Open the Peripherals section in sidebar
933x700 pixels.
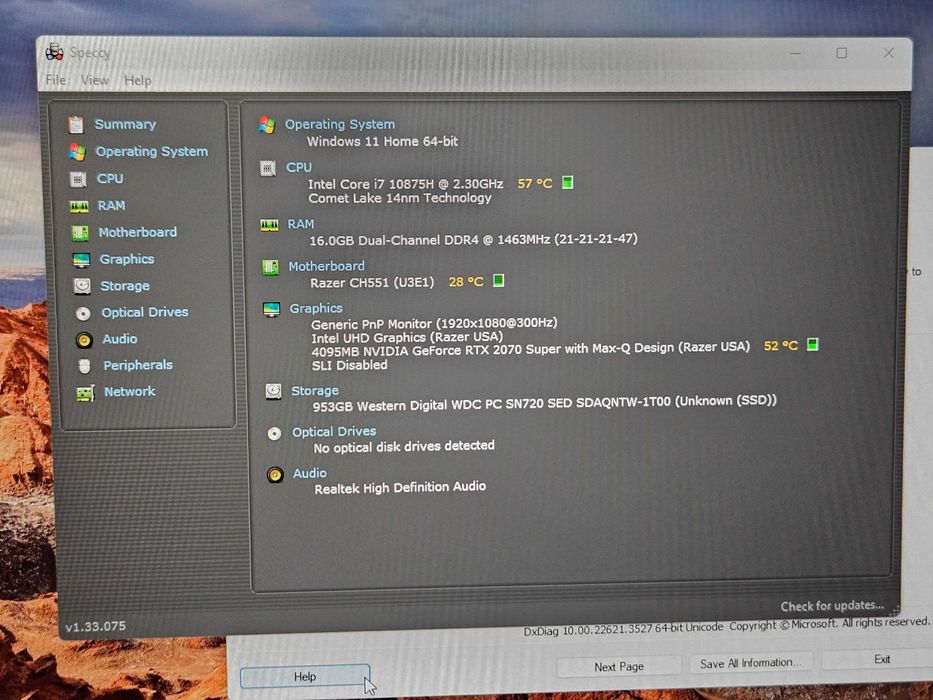point(138,365)
